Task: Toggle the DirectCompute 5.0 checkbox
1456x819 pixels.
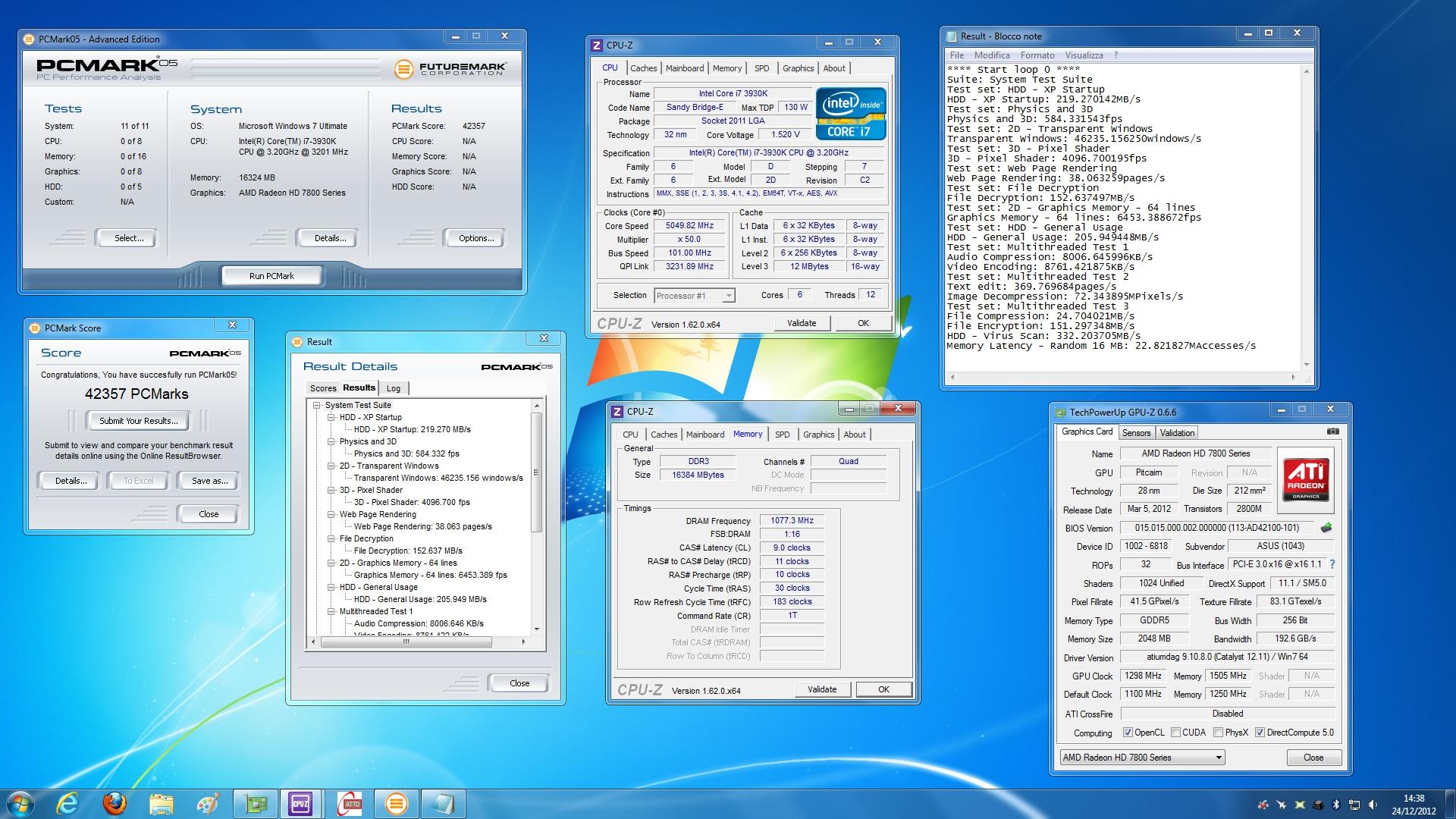Action: (1260, 733)
